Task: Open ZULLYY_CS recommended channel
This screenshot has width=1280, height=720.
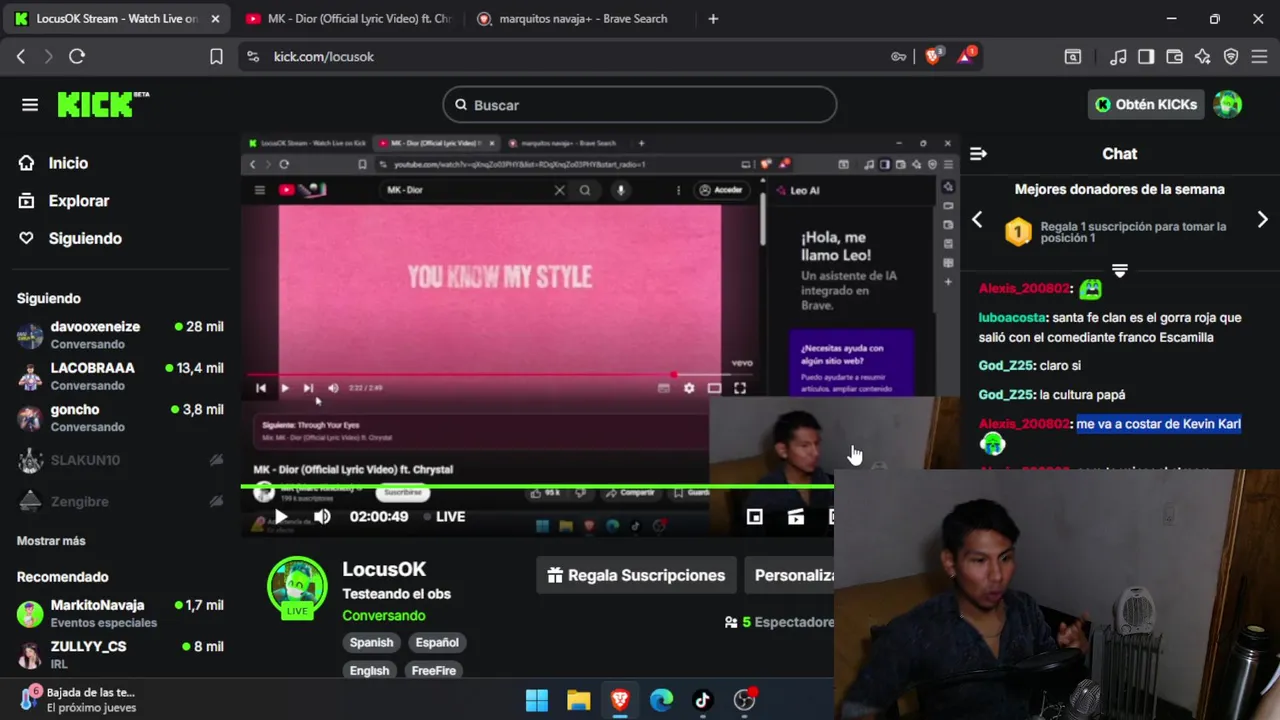Action: coord(120,654)
